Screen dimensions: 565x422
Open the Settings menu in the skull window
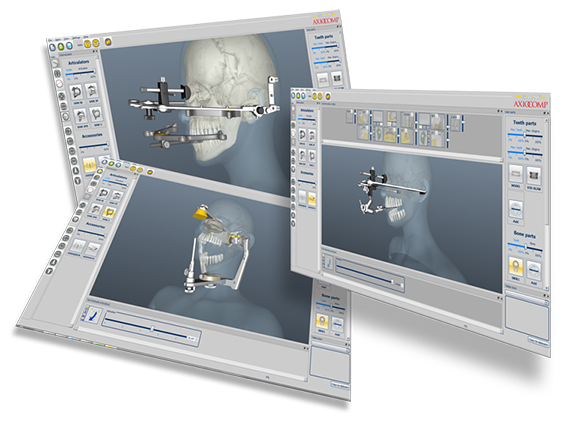(x=76, y=38)
